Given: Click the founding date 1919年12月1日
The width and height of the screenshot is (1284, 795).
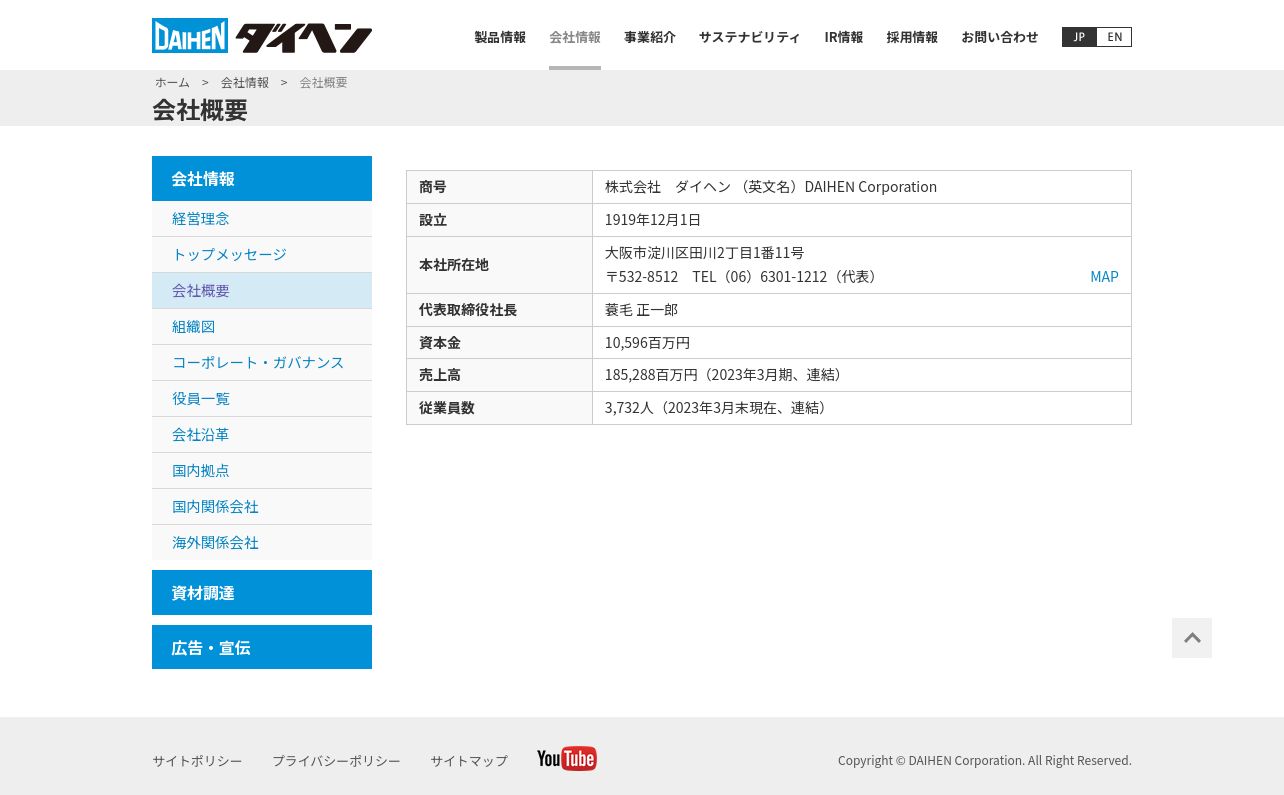Looking at the screenshot, I should [653, 220].
